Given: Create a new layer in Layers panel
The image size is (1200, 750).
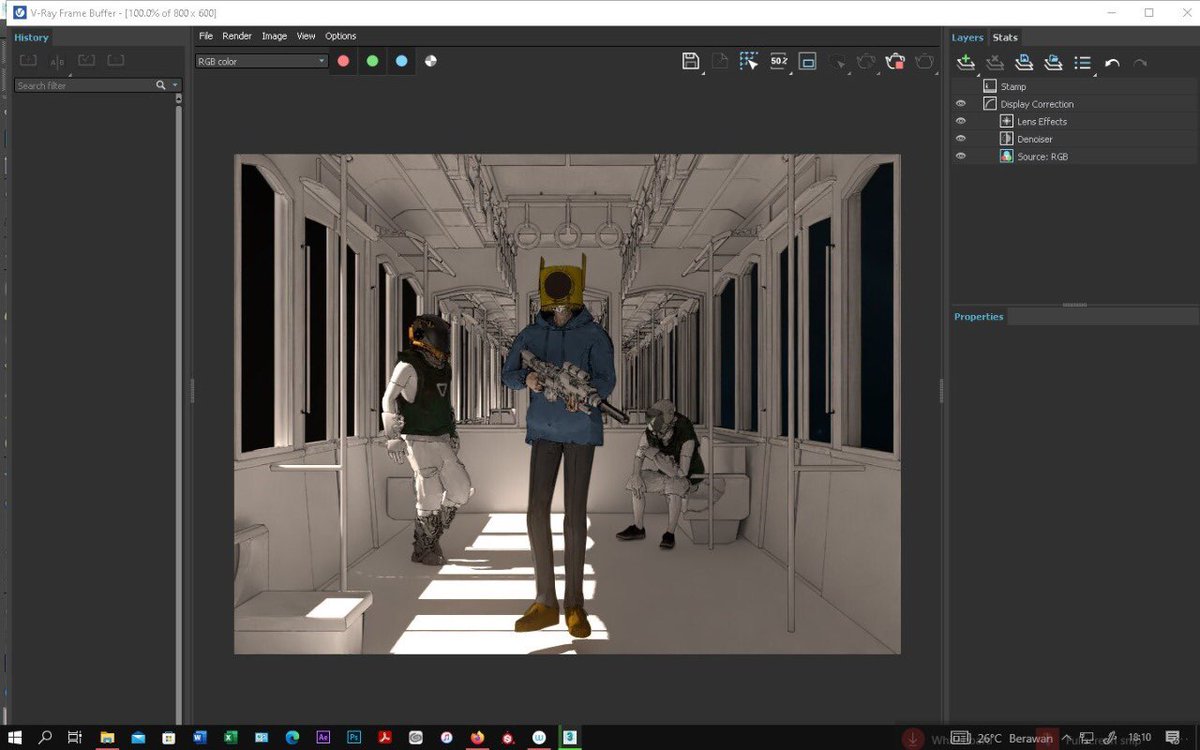Looking at the screenshot, I should pos(965,62).
